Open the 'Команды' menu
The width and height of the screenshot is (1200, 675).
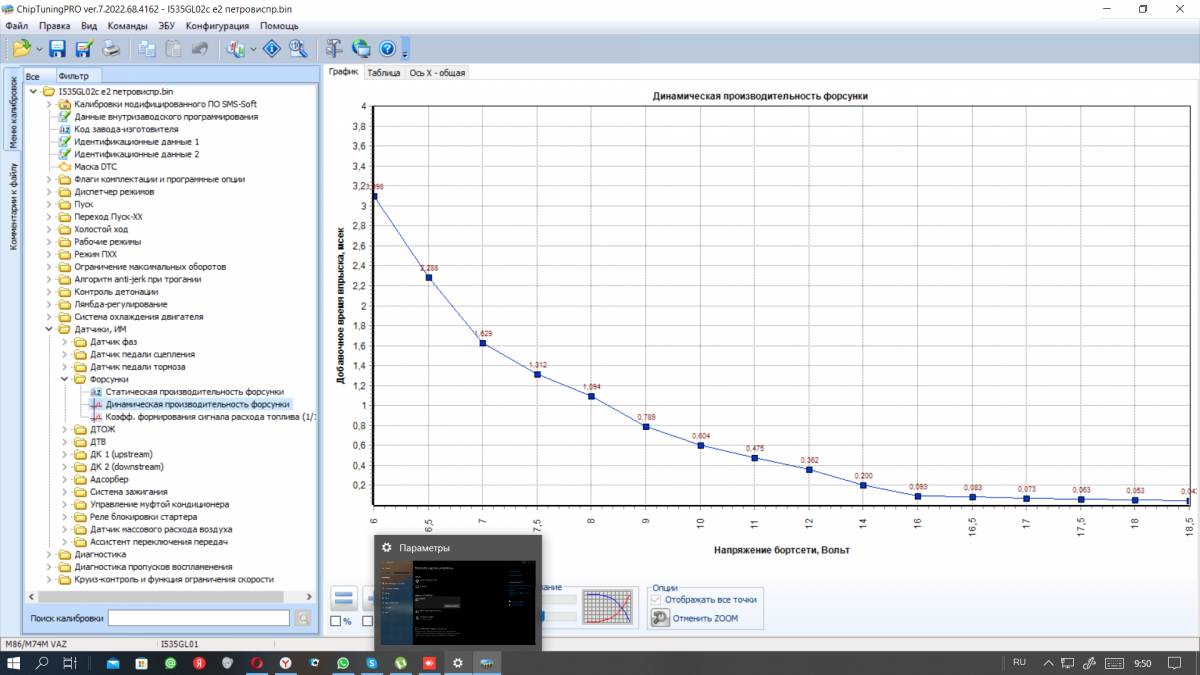128,24
